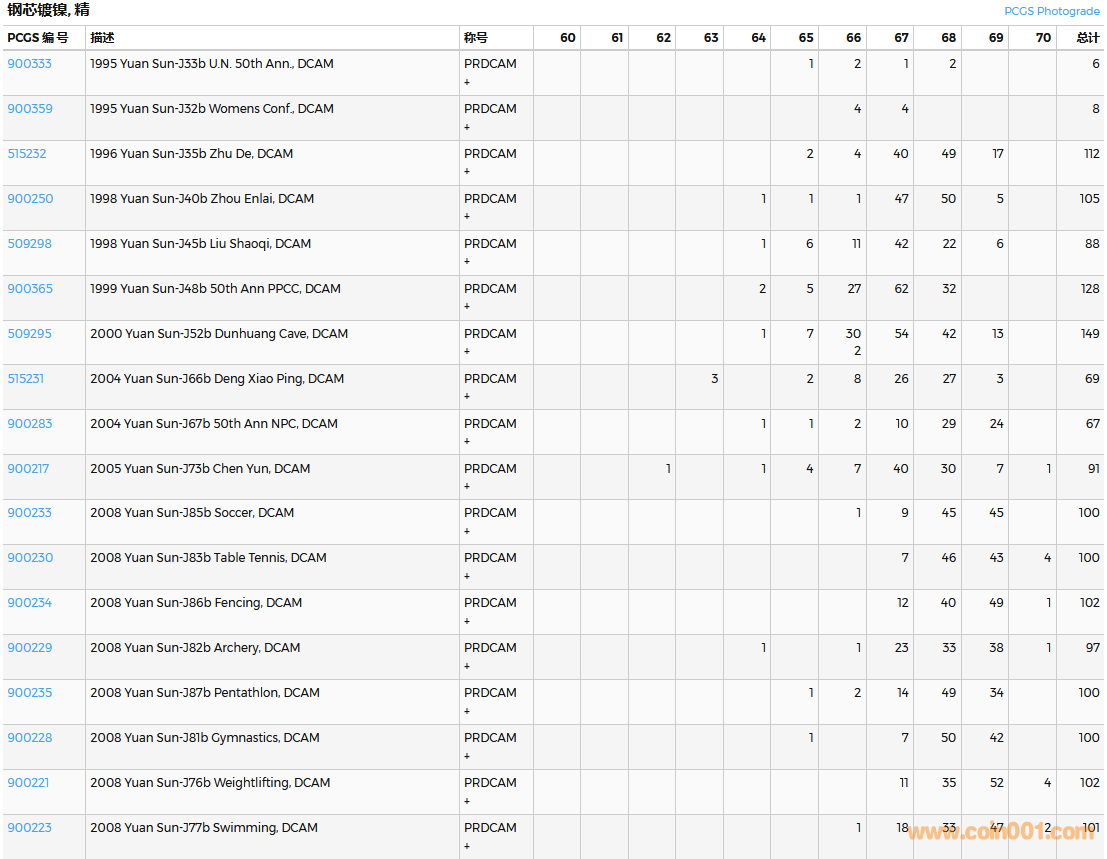Open coin entry 515232
The width and height of the screenshot is (1107, 859).
pos(27,154)
